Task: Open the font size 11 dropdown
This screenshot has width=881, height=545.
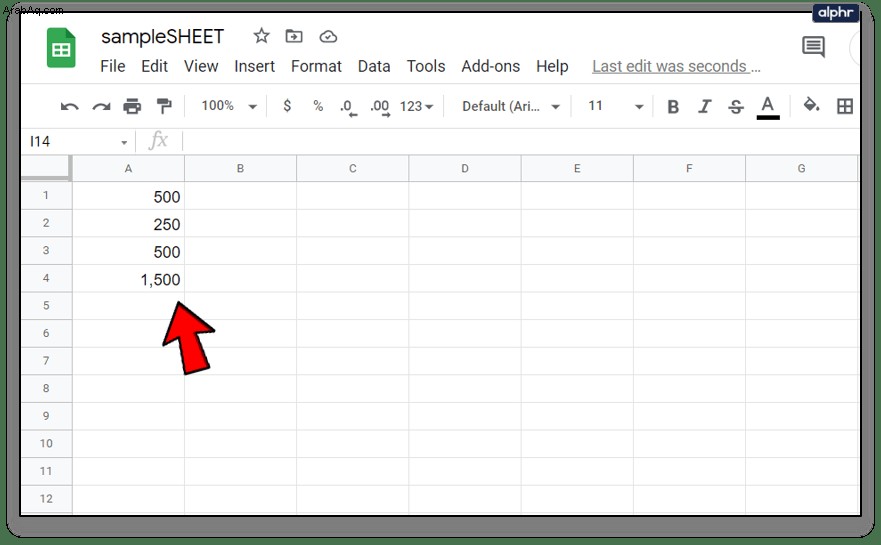Action: coord(615,106)
